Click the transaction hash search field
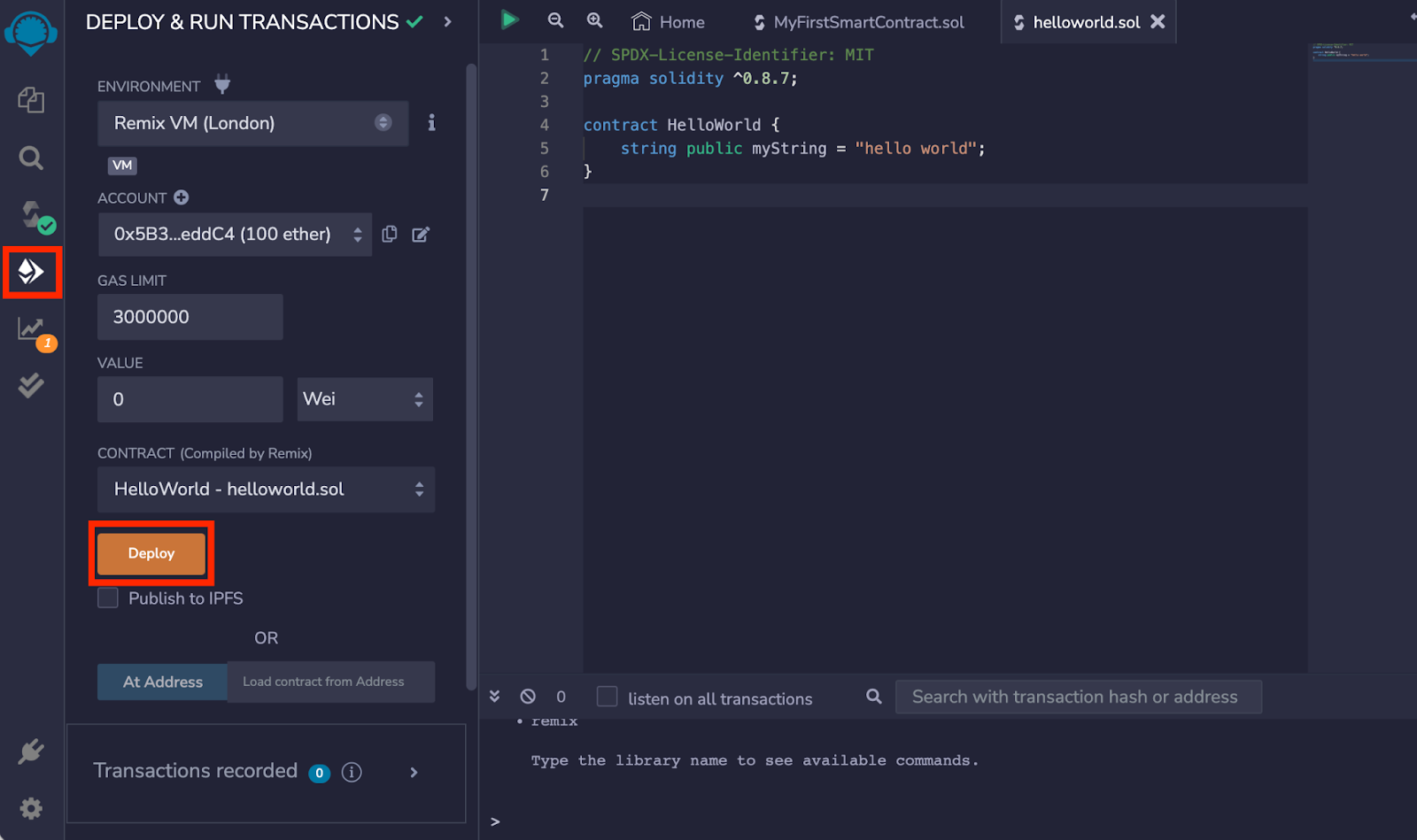This screenshot has height=840, width=1417. tap(1078, 697)
